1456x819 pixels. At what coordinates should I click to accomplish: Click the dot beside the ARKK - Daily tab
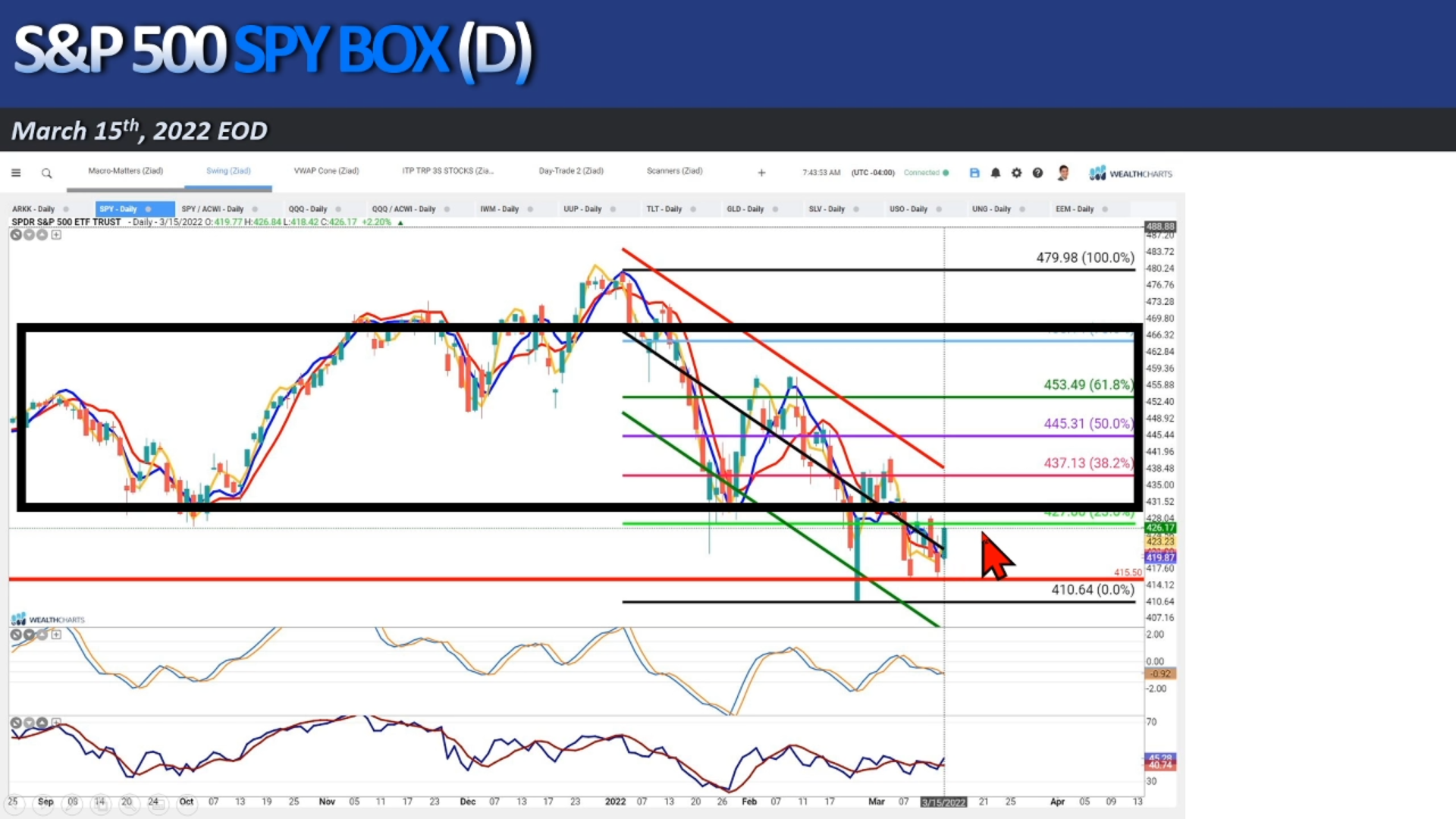pyautogui.click(x=66, y=209)
